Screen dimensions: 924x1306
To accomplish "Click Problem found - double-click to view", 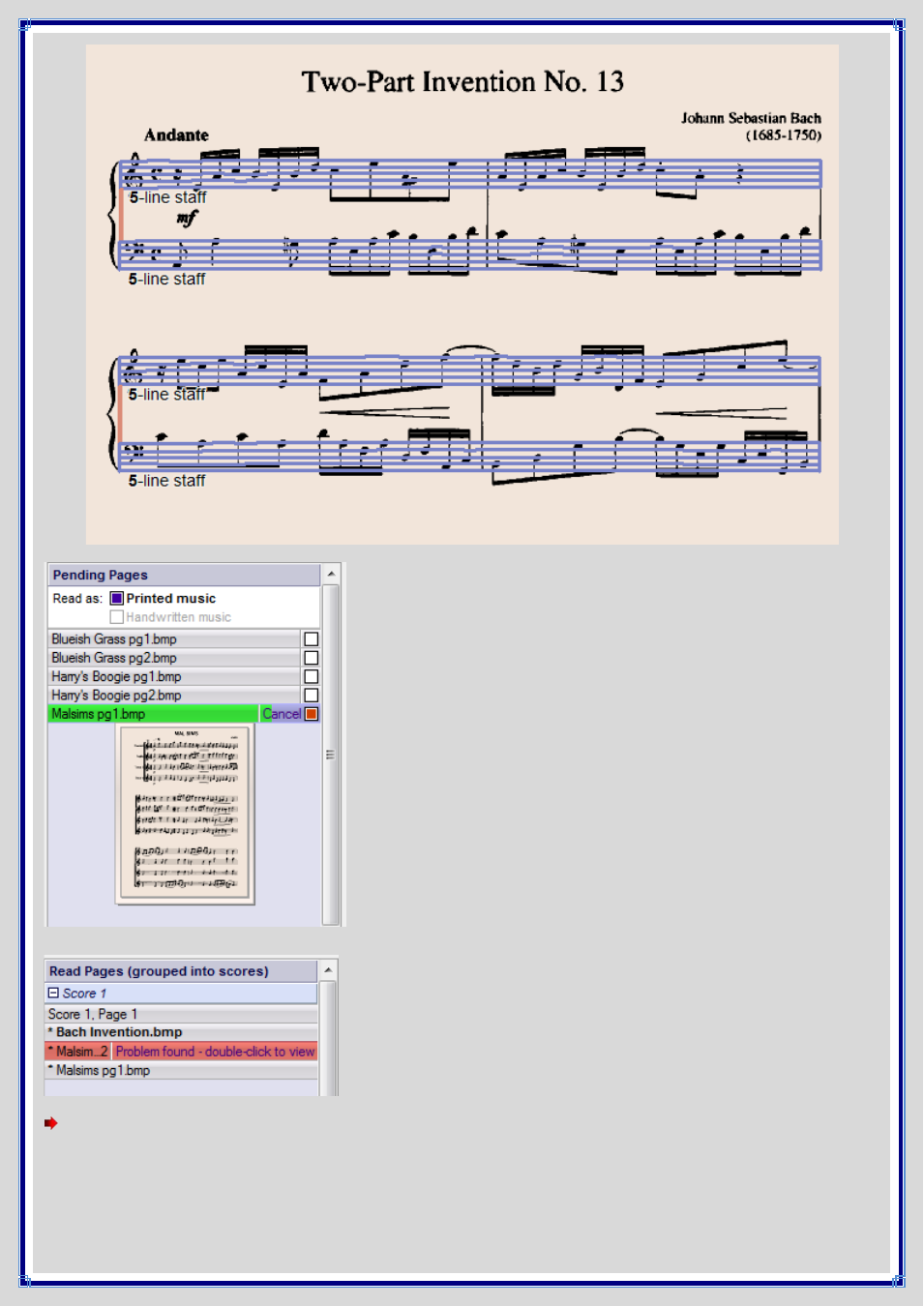I will point(215,1052).
